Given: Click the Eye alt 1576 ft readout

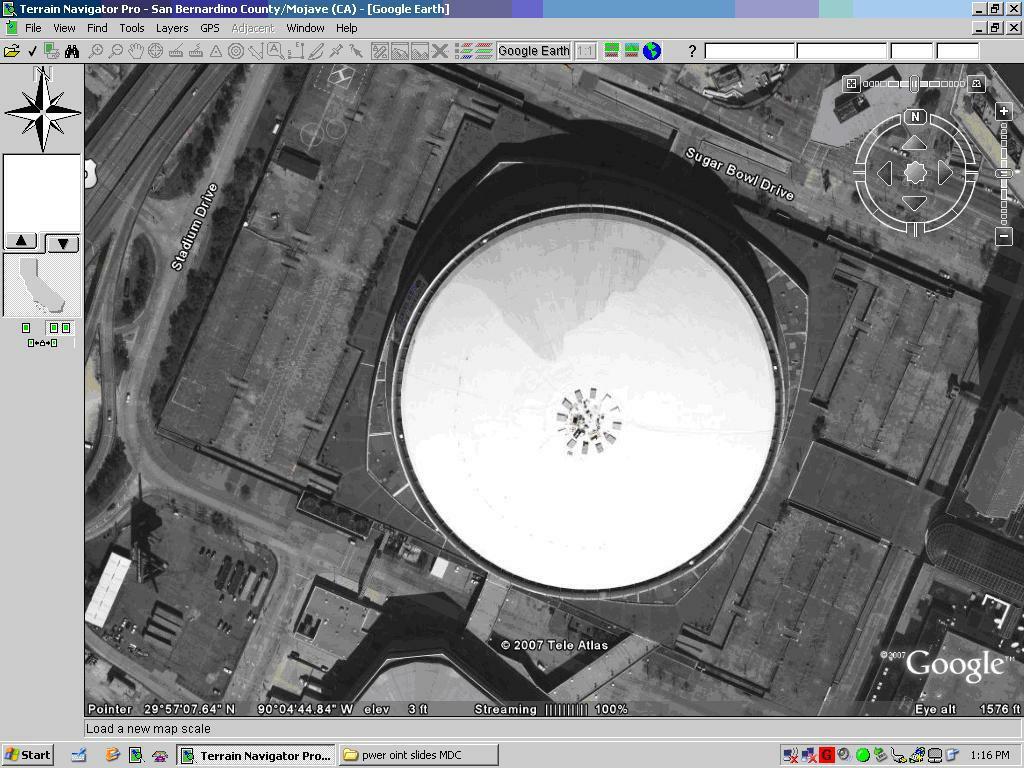Looking at the screenshot, I should coord(967,709).
